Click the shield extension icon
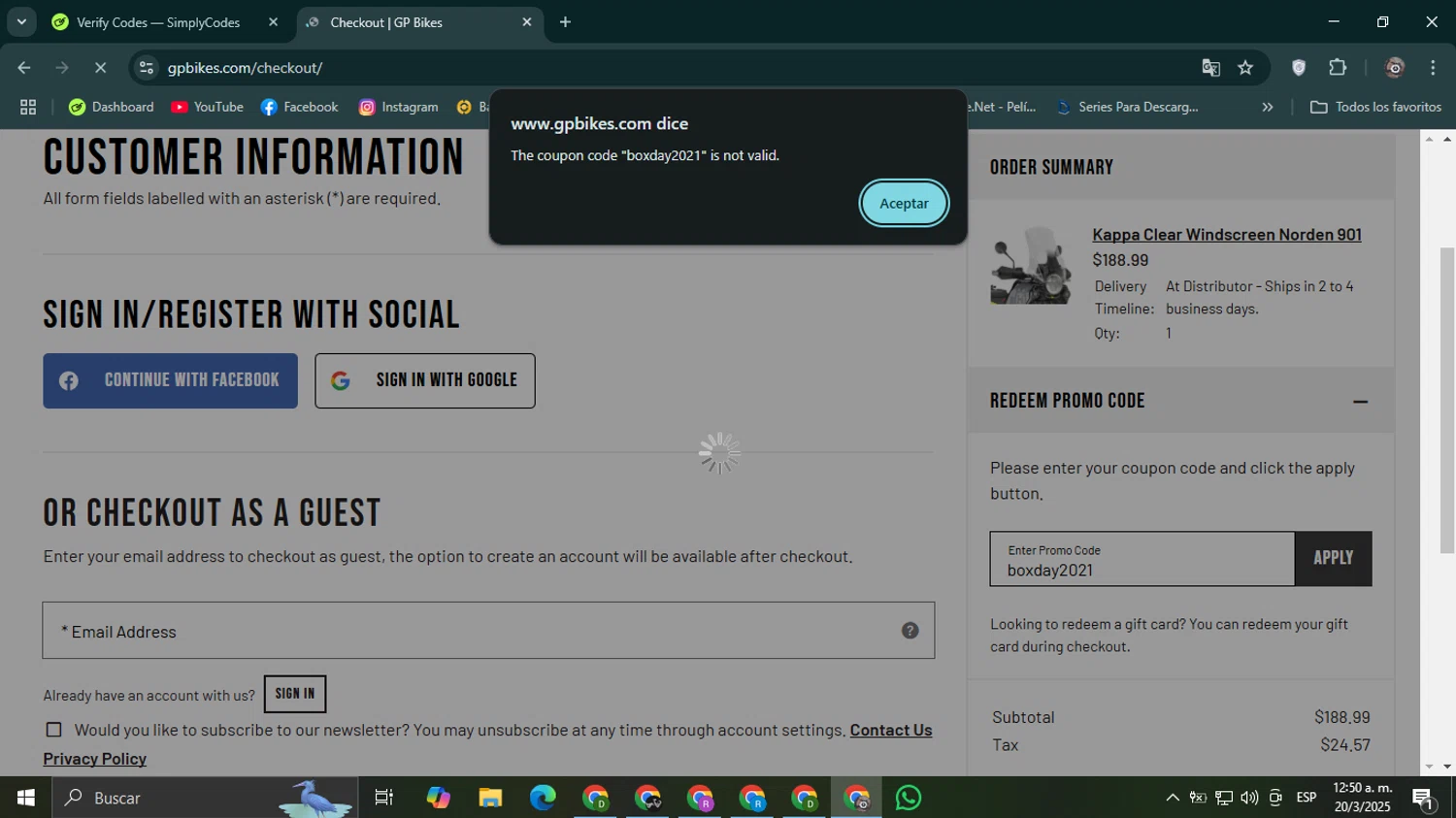 point(1299,68)
